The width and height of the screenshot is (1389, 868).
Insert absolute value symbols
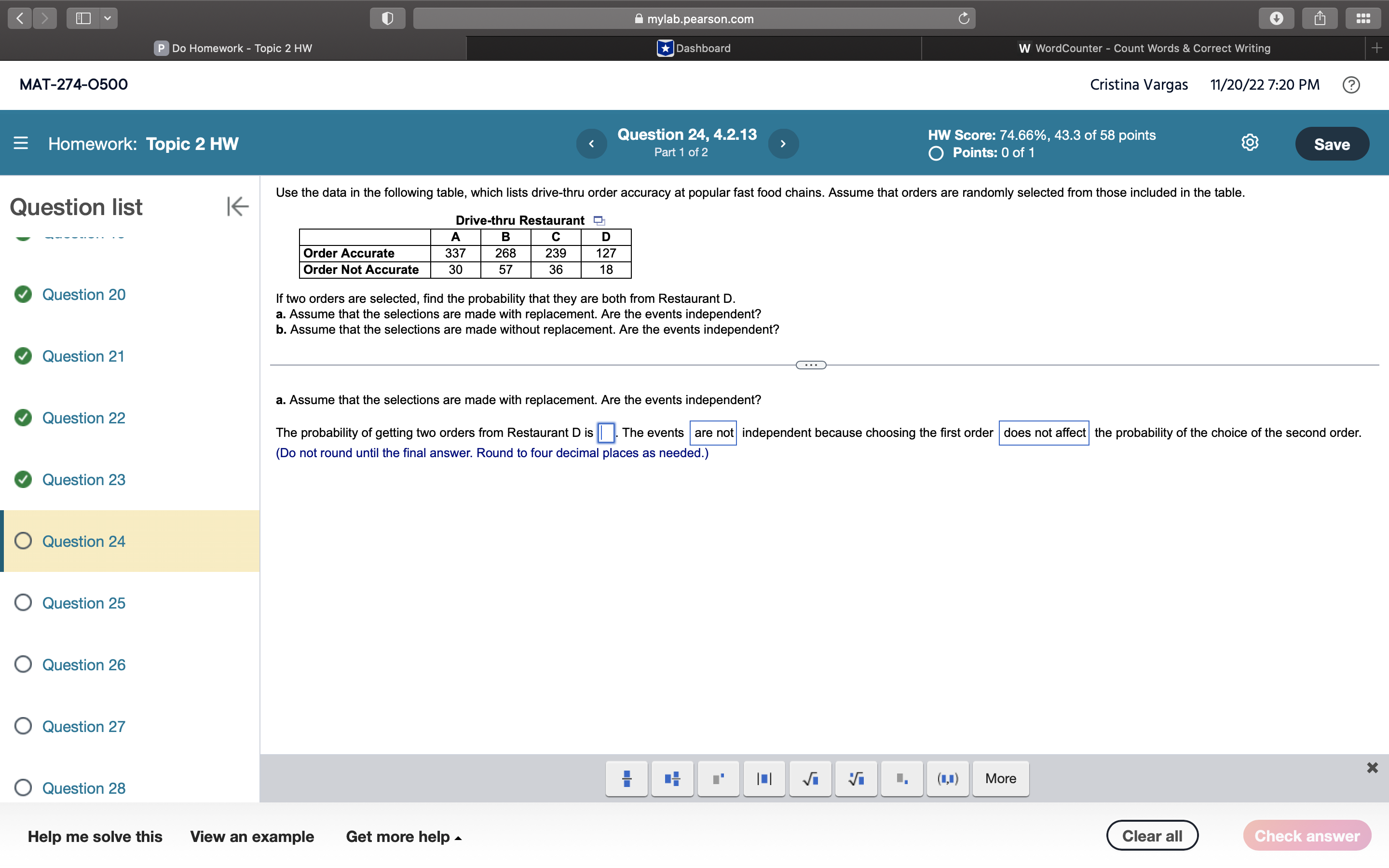click(763, 778)
